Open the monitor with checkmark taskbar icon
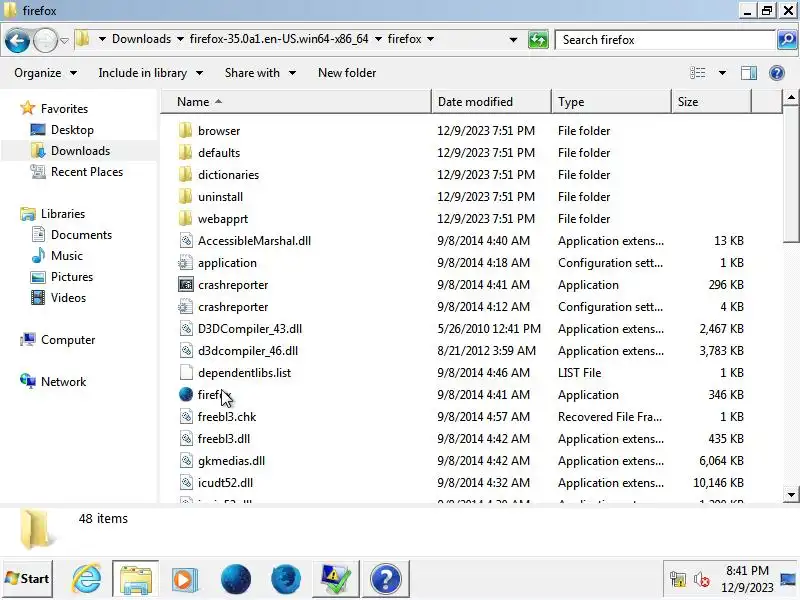Image resolution: width=800 pixels, height=600 pixels. pyautogui.click(x=336, y=579)
